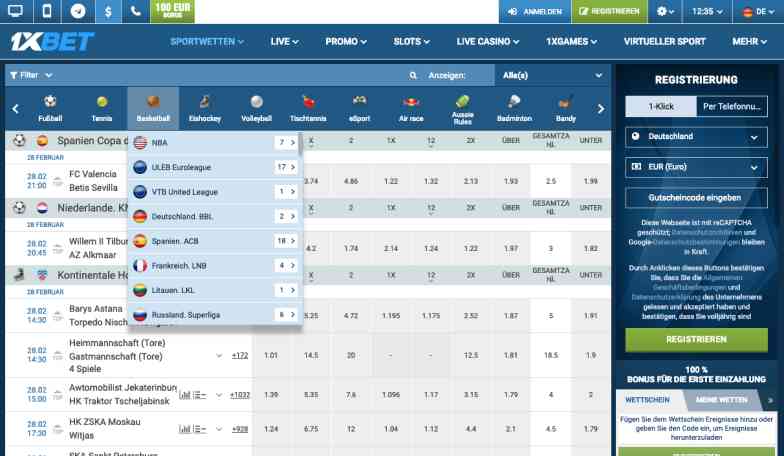Show previous sports with left arrow
Viewport: 784px width, 456px height.
pos(15,108)
